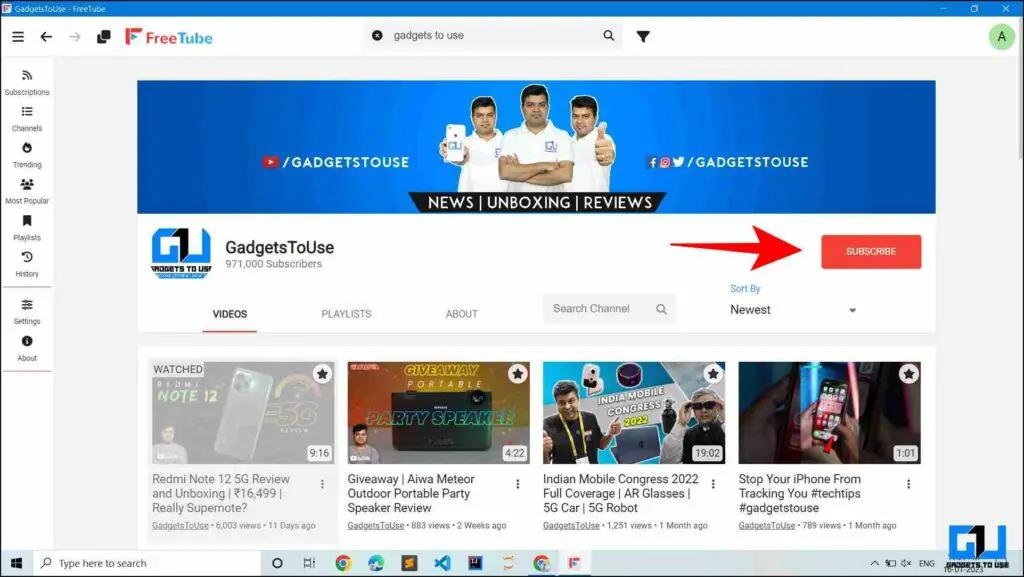Switch to the Videos tab
This screenshot has height=577, width=1024.
pyautogui.click(x=230, y=314)
